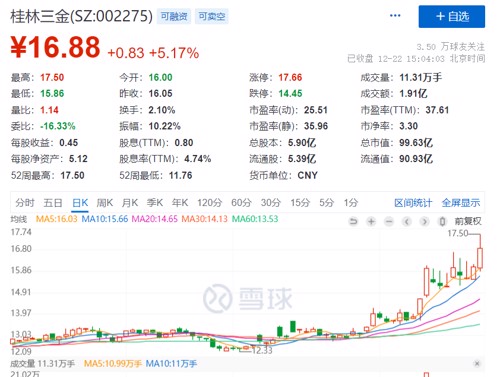This screenshot has width=500, height=377.
Task: Open the three-dot more options menu
Action: (x=395, y=15)
